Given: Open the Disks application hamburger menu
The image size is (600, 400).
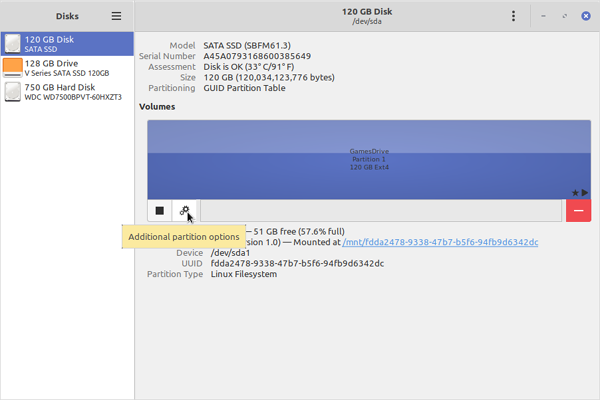Looking at the screenshot, I should tap(116, 16).
